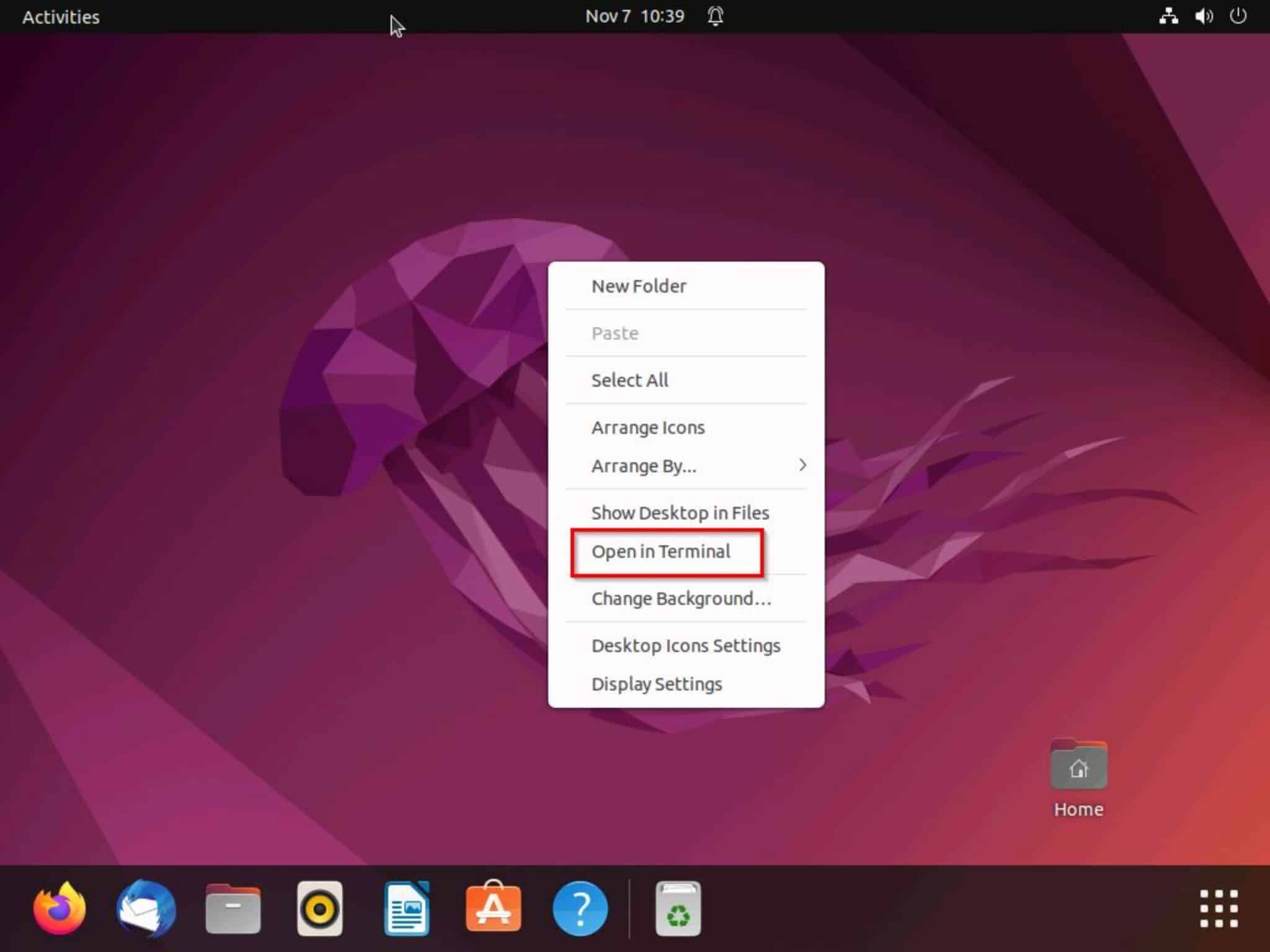Viewport: 1270px width, 952px height.
Task: Expand the Arrange By submenu
Action: click(686, 465)
